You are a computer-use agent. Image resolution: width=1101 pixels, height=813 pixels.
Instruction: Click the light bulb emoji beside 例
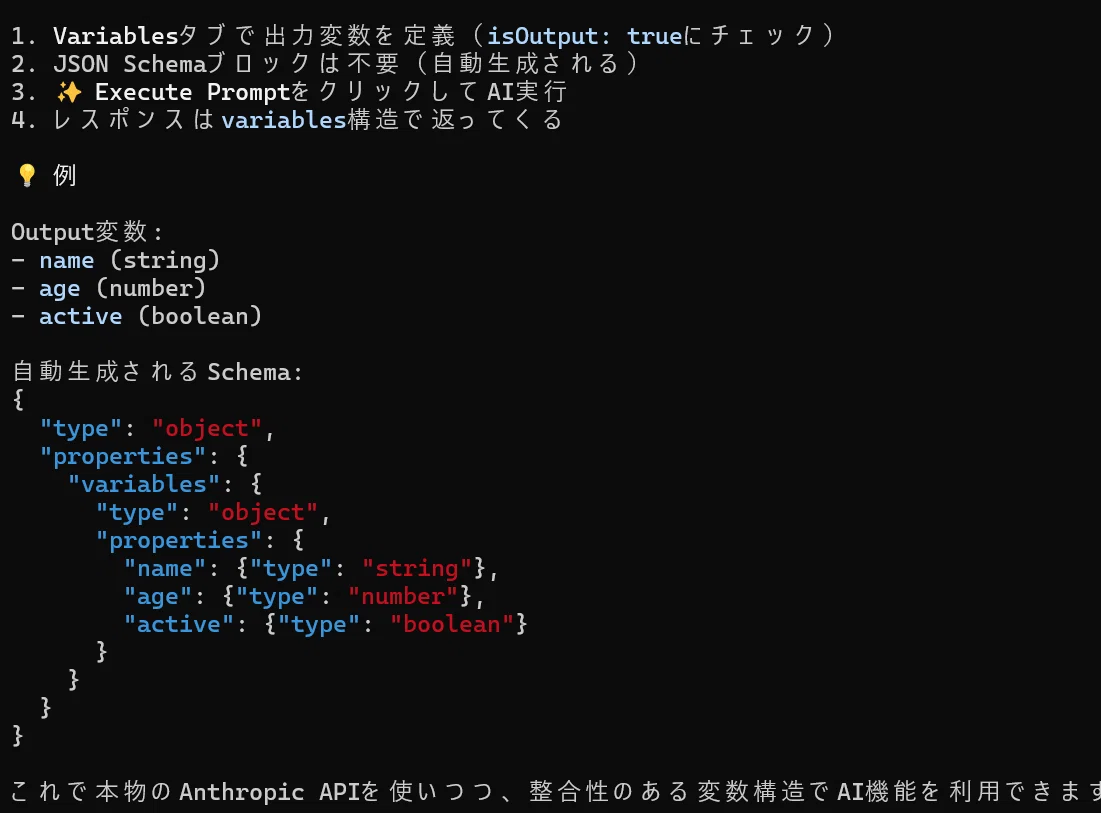[x=27, y=175]
